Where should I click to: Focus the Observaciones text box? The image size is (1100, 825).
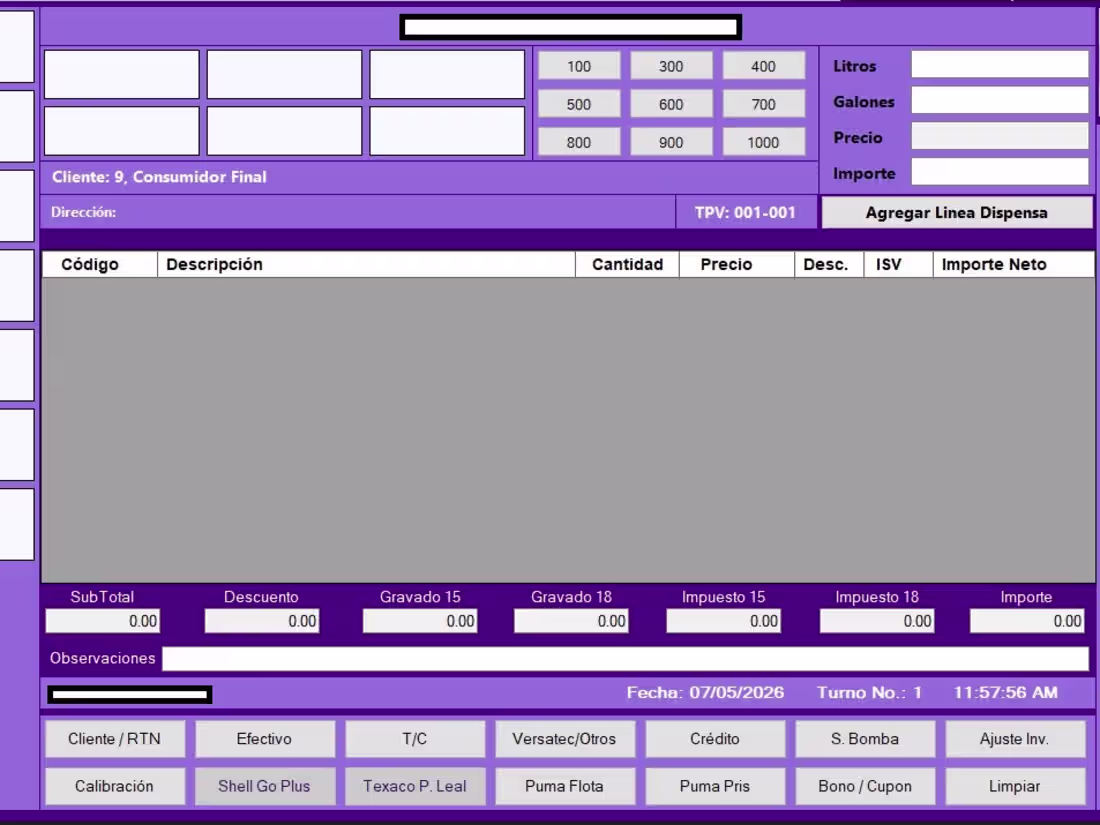[625, 659]
